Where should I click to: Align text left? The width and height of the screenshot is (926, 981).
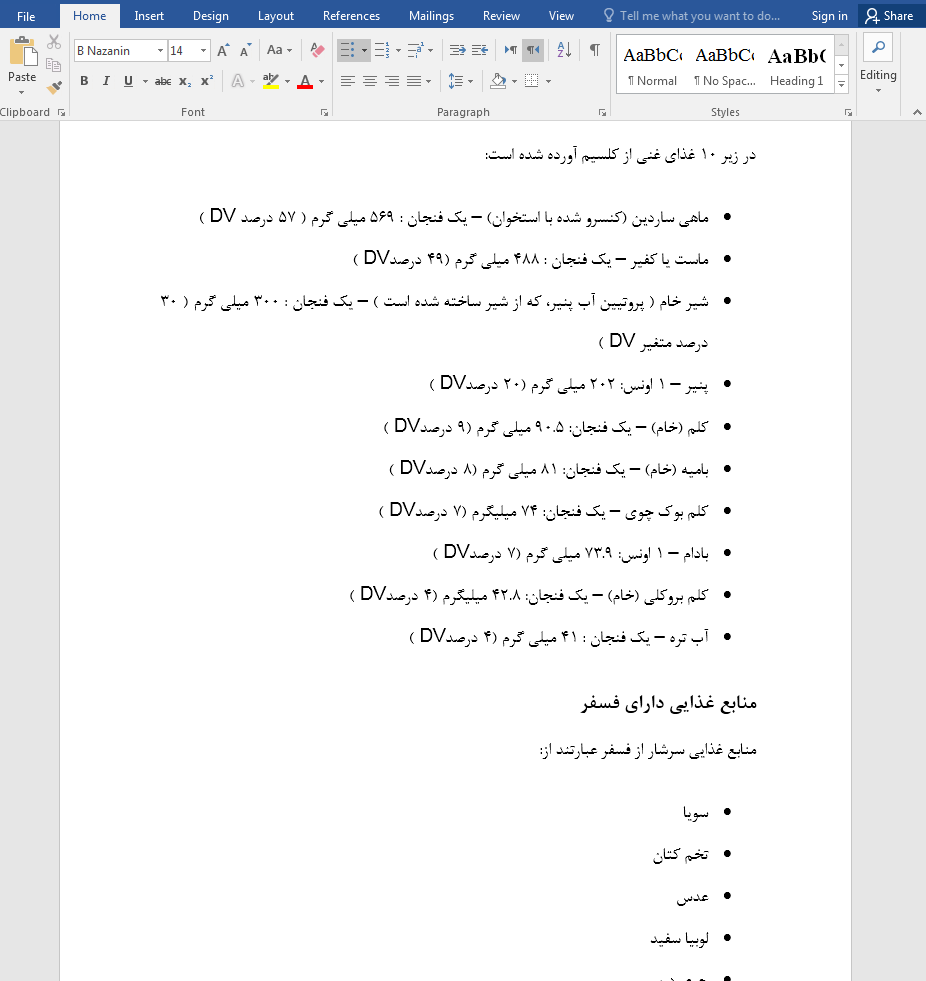coord(347,81)
